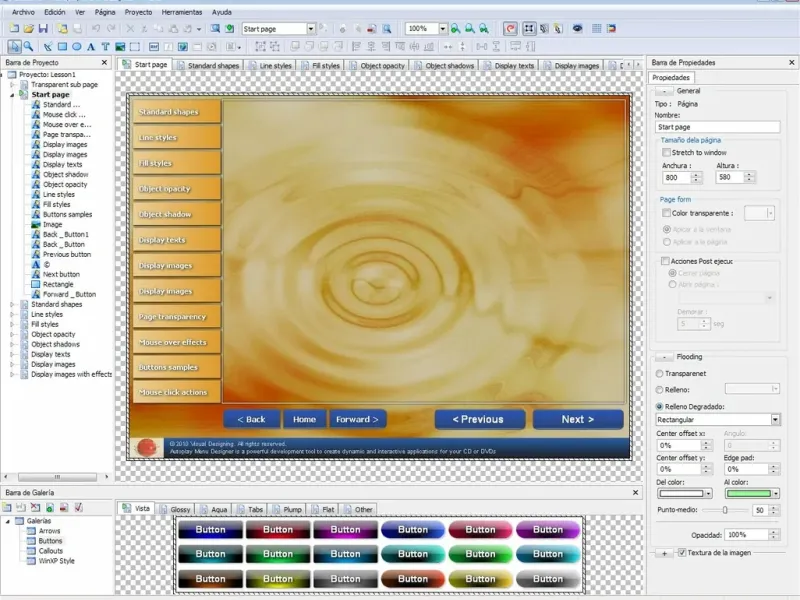The width and height of the screenshot is (800, 600).
Task: Select the text 'A' tool
Action: (91, 46)
